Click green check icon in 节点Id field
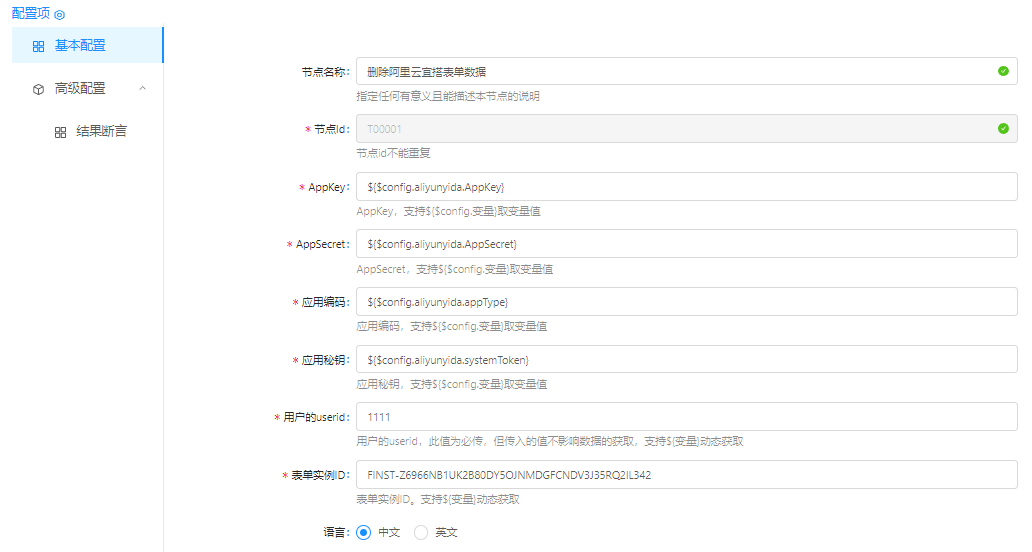1032x552 pixels. click(1003, 128)
